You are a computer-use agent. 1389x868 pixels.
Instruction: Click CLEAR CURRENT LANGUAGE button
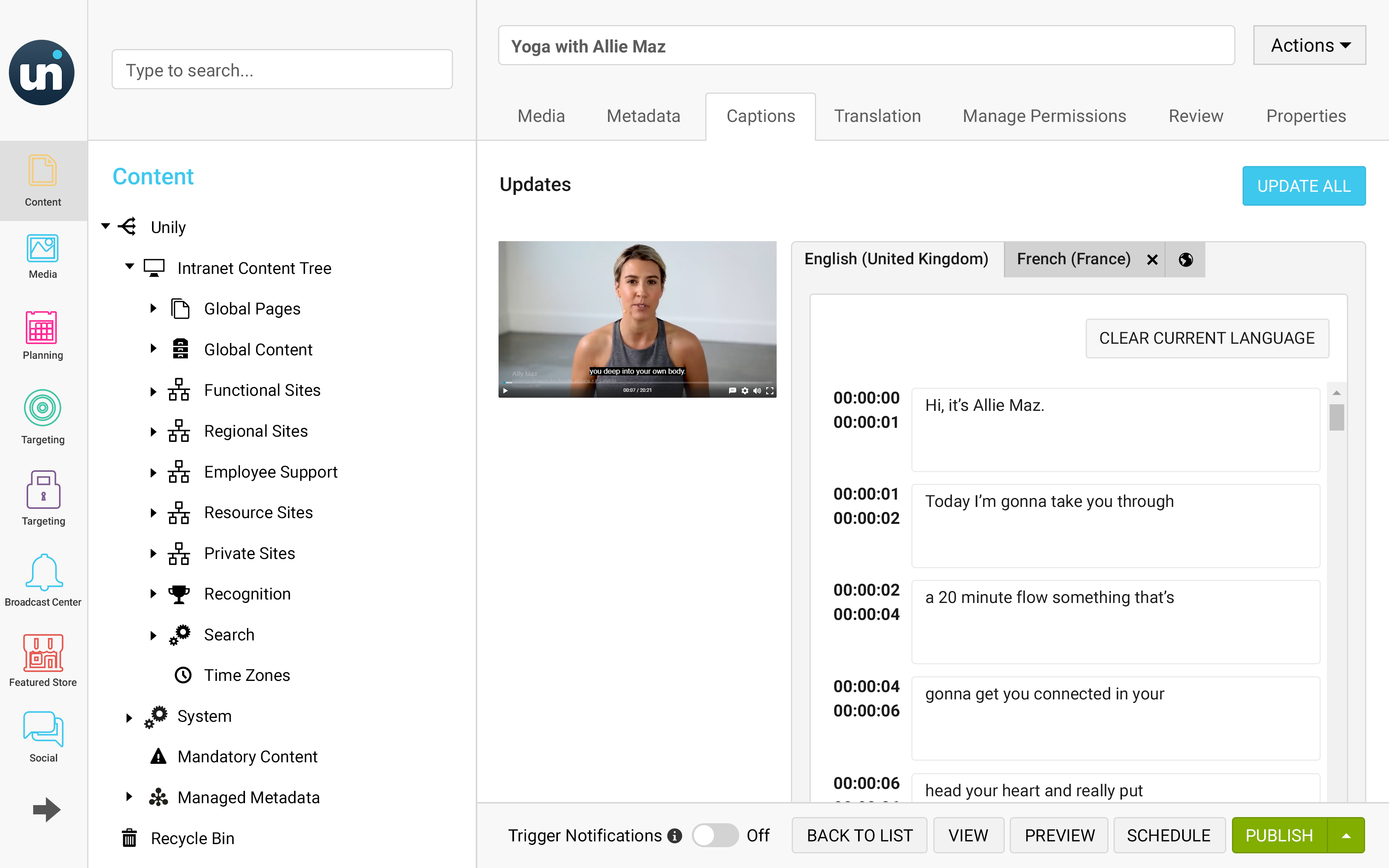pyautogui.click(x=1207, y=338)
